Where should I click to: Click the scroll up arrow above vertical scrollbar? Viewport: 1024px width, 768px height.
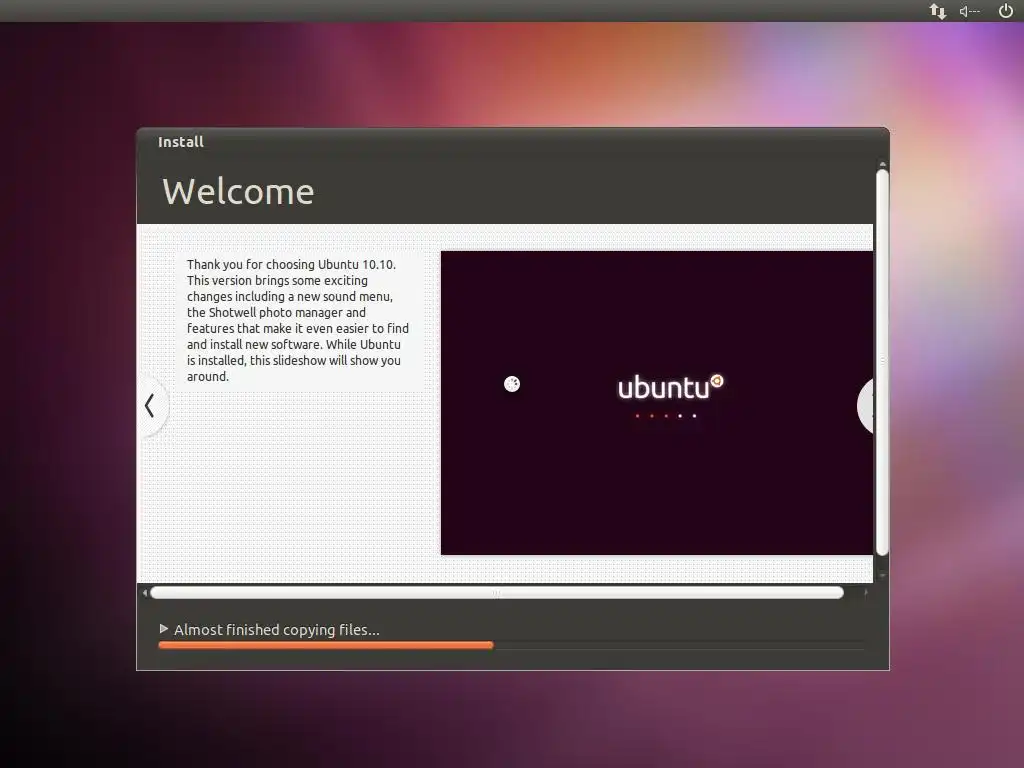point(882,164)
